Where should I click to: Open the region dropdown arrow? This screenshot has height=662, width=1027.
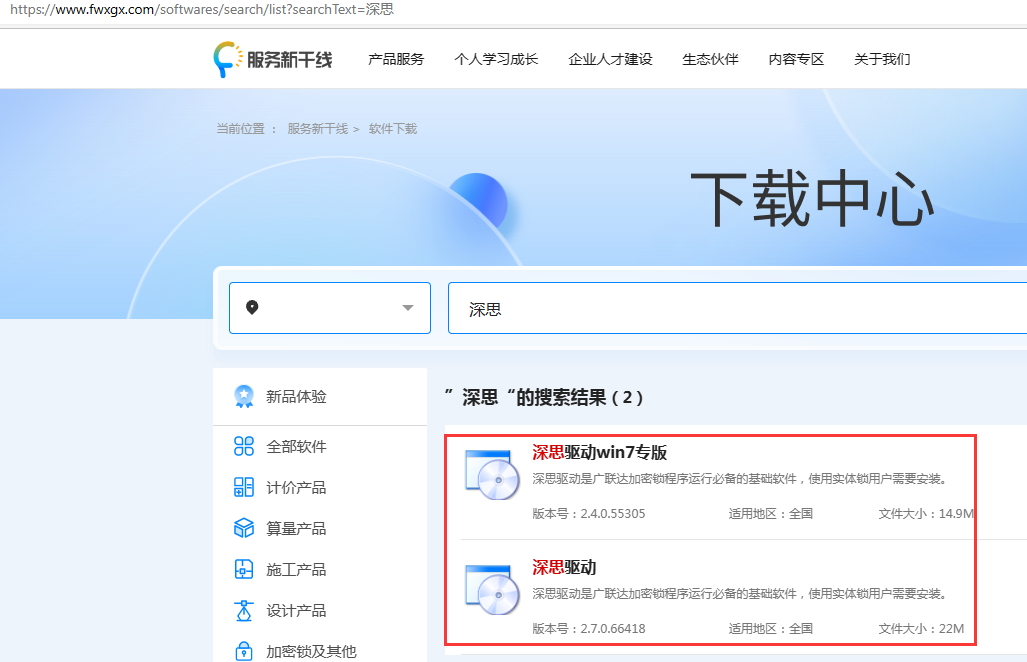tap(407, 308)
